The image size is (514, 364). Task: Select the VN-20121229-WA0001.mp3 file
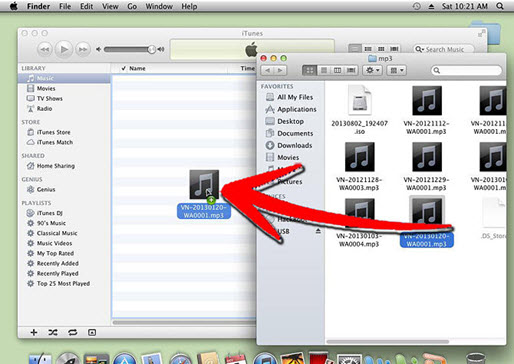pyautogui.click(x=426, y=167)
